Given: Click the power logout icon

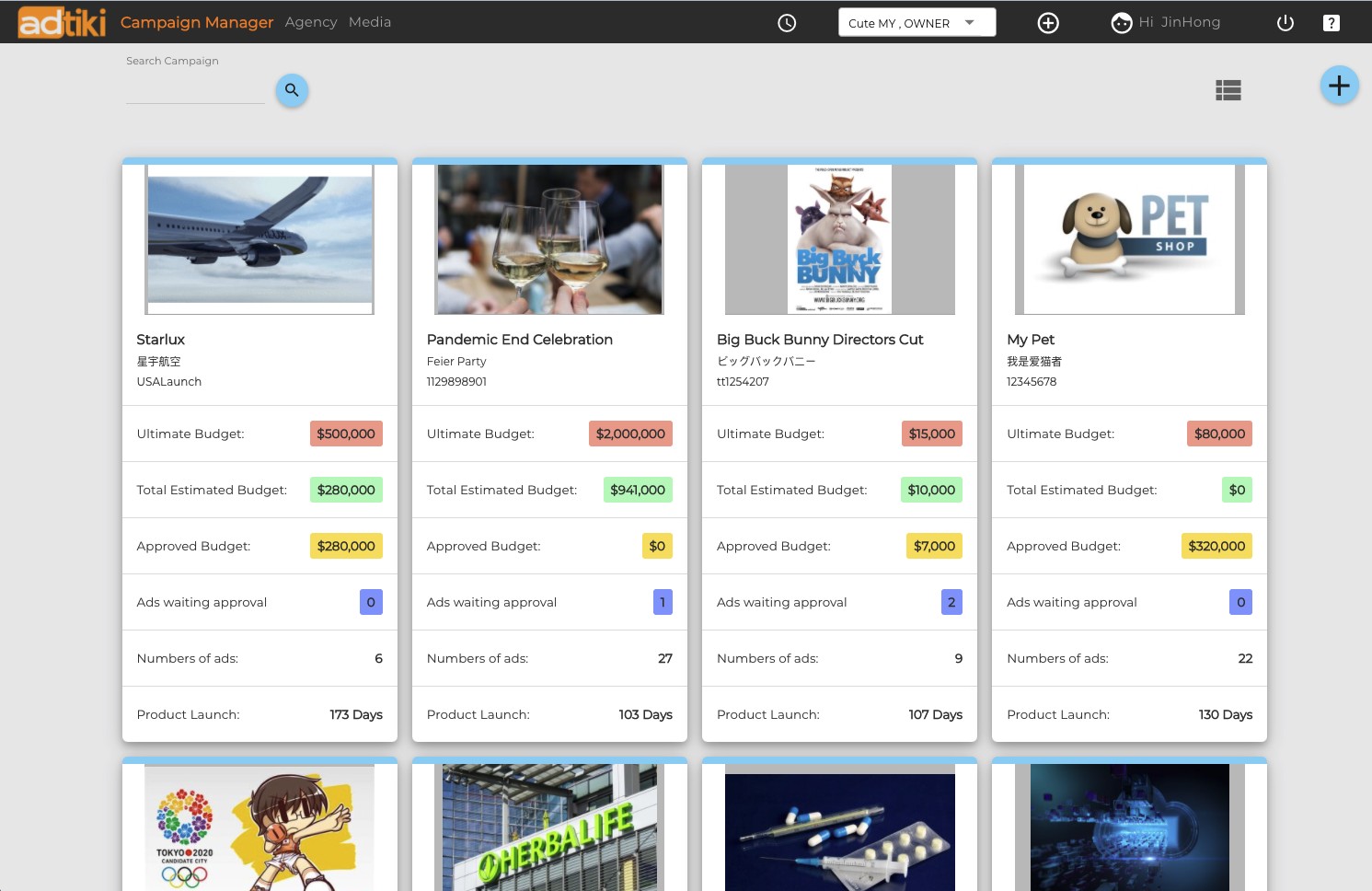Looking at the screenshot, I should [x=1286, y=23].
